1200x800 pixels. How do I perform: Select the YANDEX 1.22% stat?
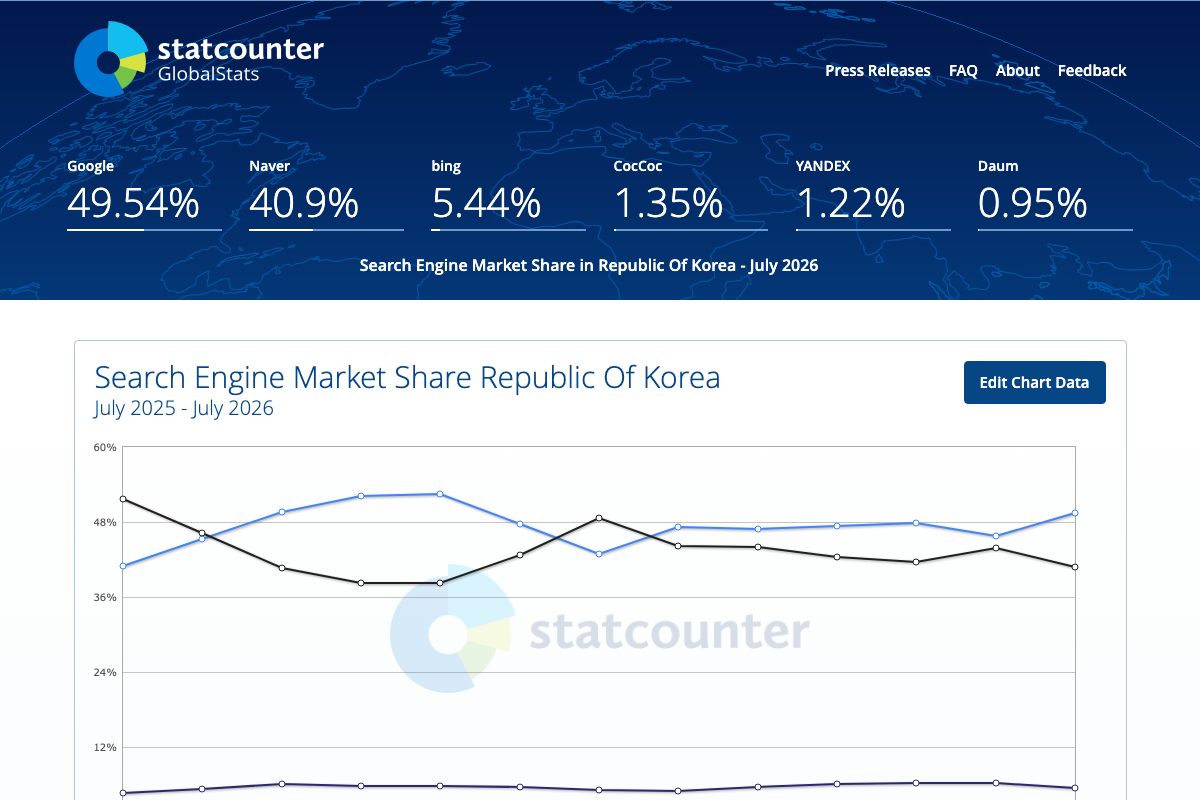873,194
